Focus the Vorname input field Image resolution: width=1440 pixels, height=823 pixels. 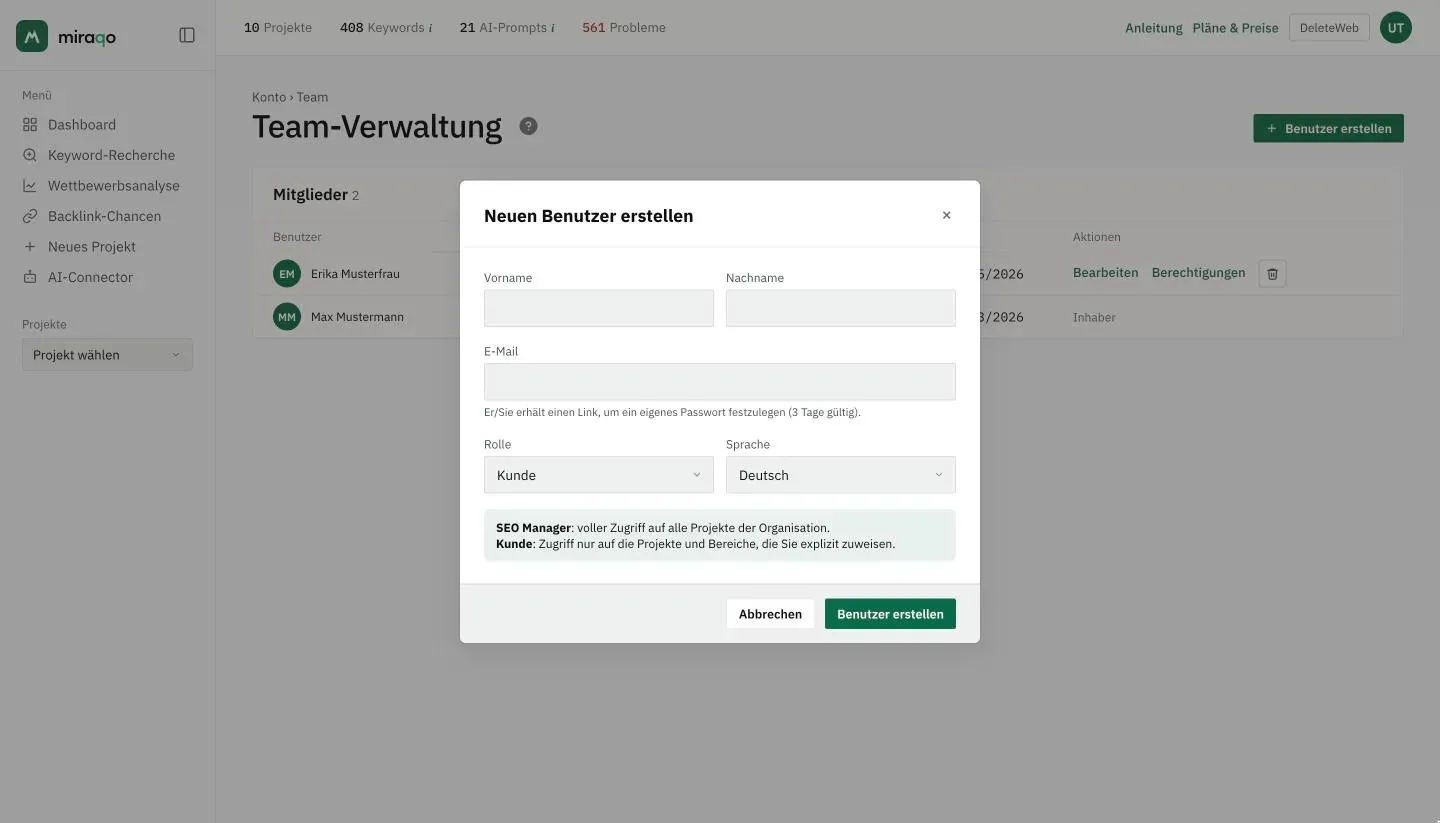coord(599,308)
